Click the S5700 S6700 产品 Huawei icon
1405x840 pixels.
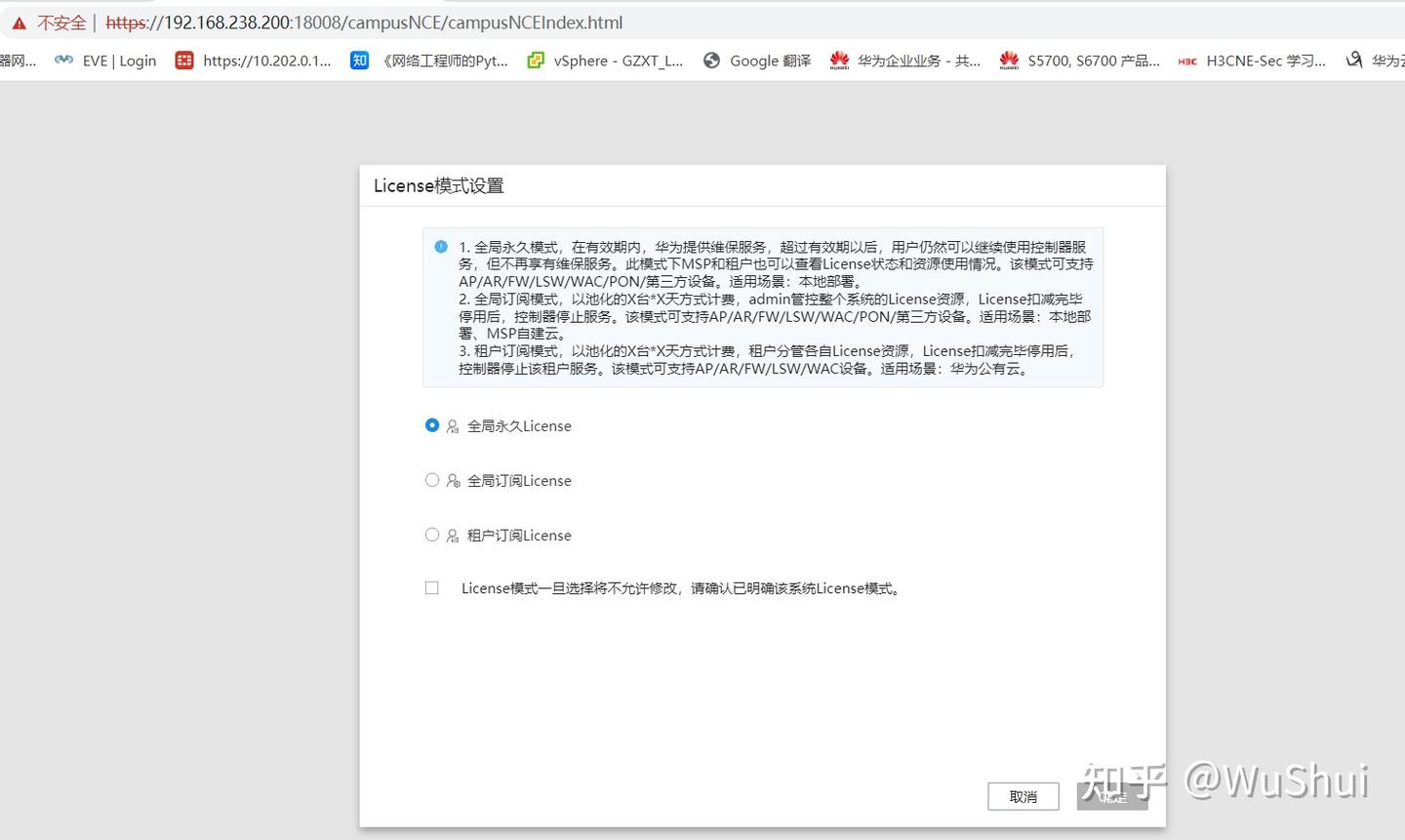click(x=1009, y=60)
